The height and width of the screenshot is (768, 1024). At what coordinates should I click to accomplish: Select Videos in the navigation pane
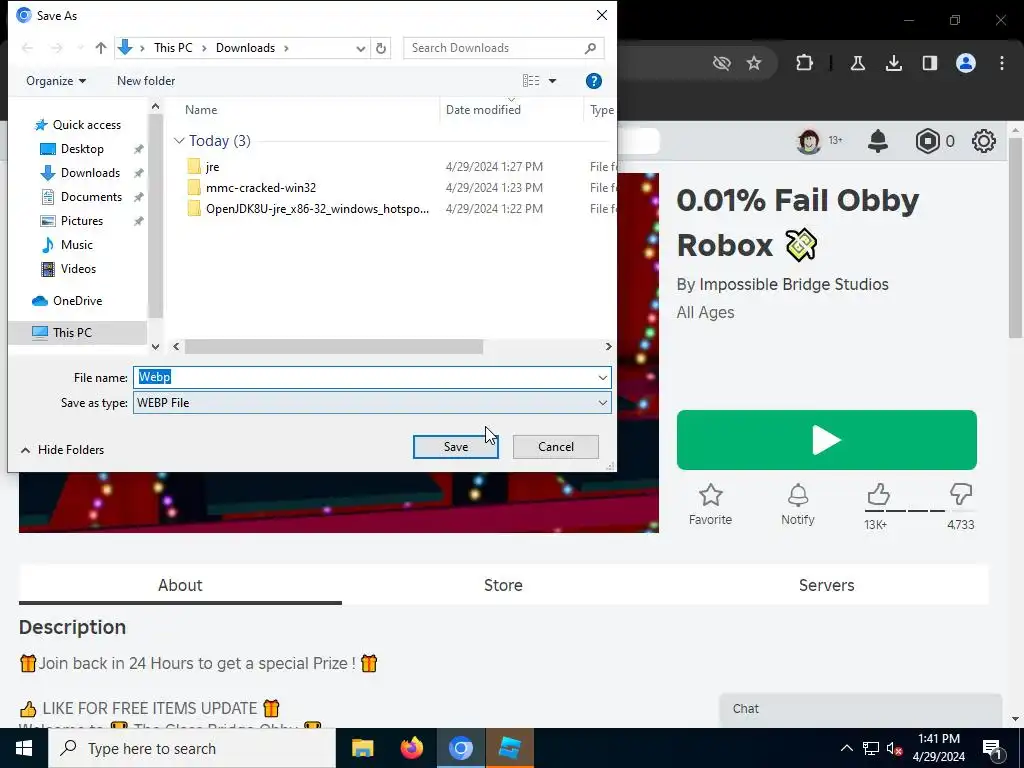[x=78, y=269]
